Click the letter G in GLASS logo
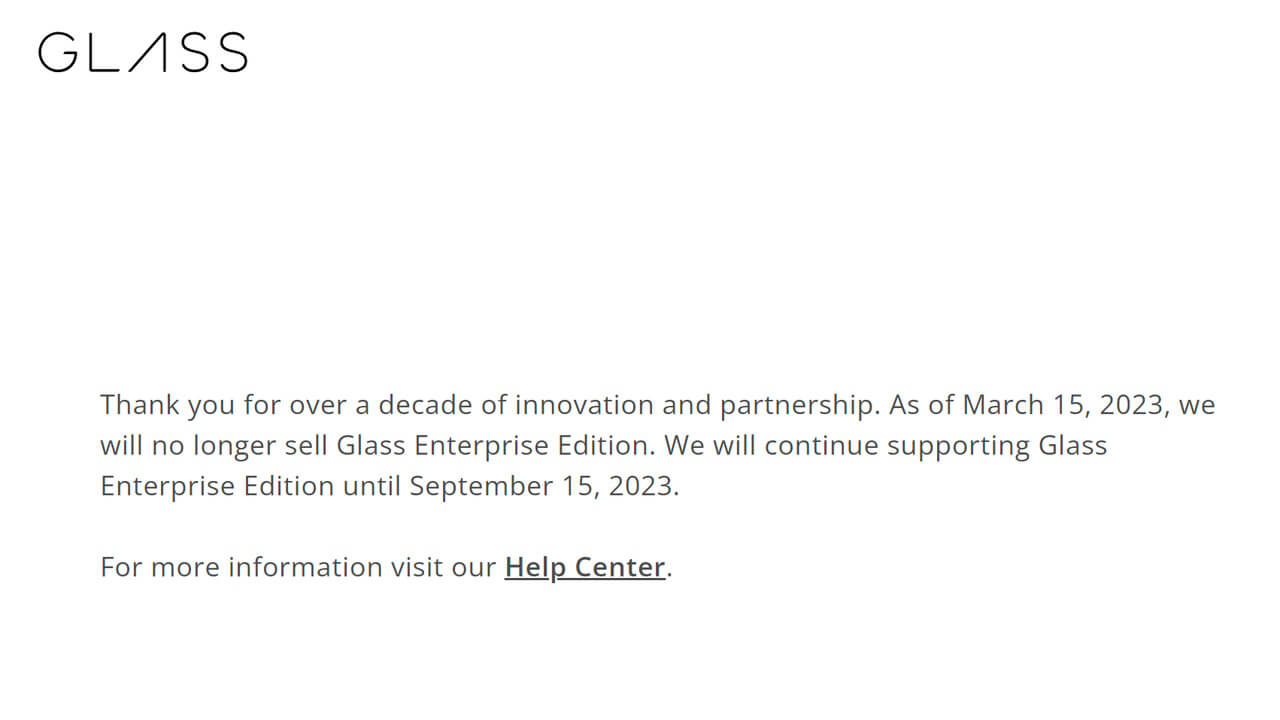Screen dimensions: 1280x720 (58, 55)
